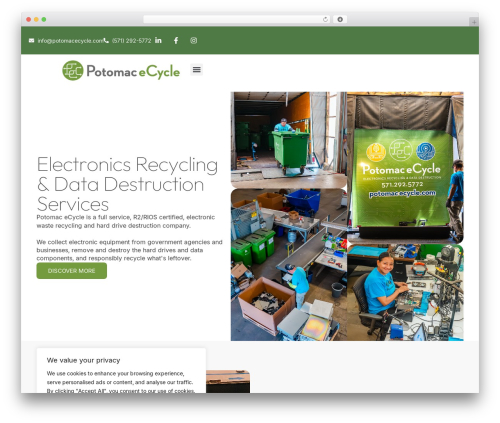Open the Facebook page icon

tap(176, 41)
